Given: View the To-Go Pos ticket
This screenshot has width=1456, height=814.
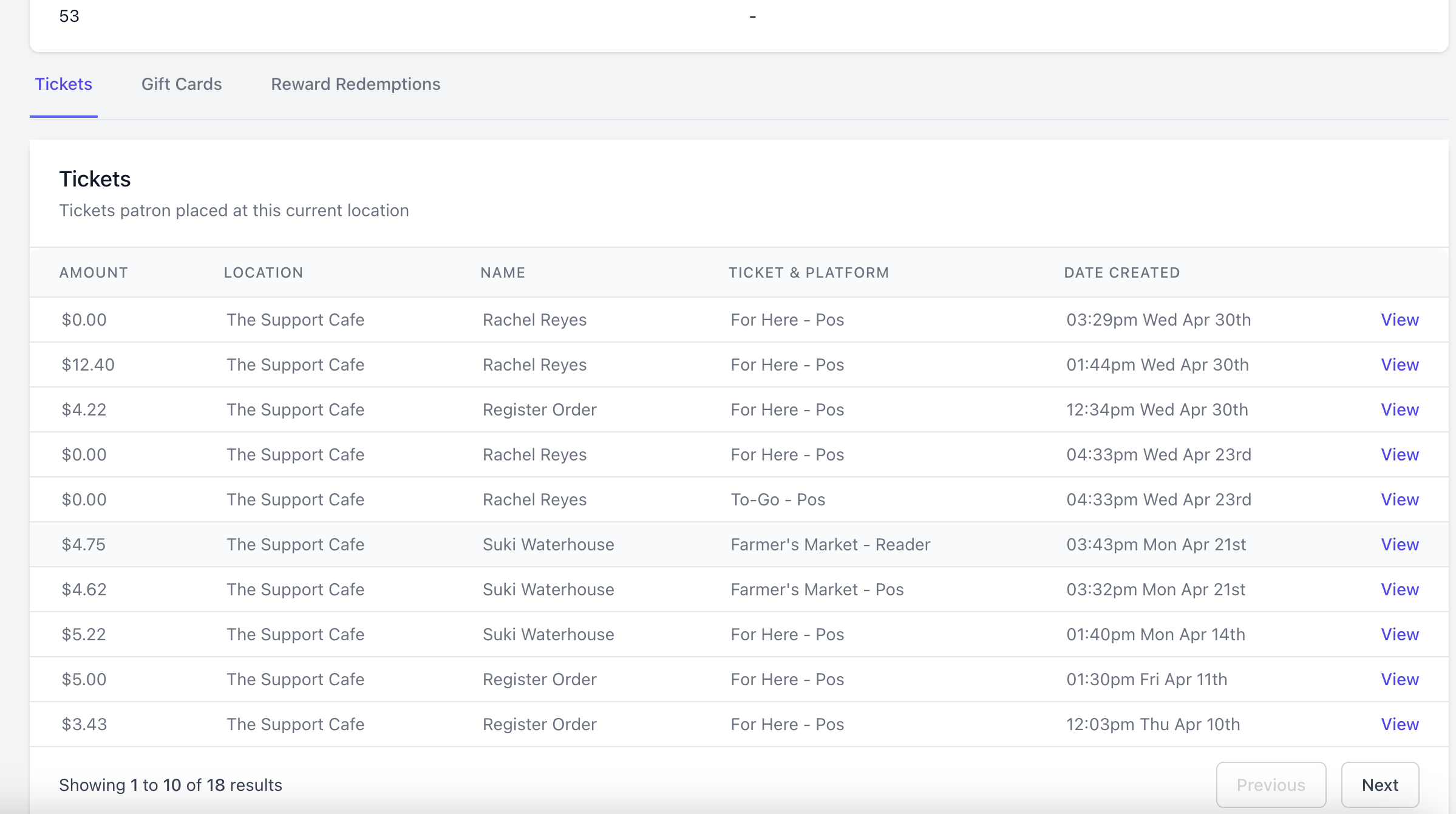Looking at the screenshot, I should tap(1400, 499).
